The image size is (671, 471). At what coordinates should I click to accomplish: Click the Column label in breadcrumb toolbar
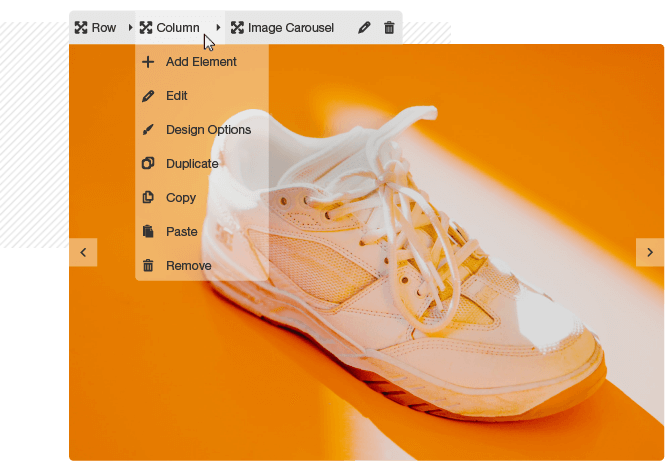(x=178, y=28)
